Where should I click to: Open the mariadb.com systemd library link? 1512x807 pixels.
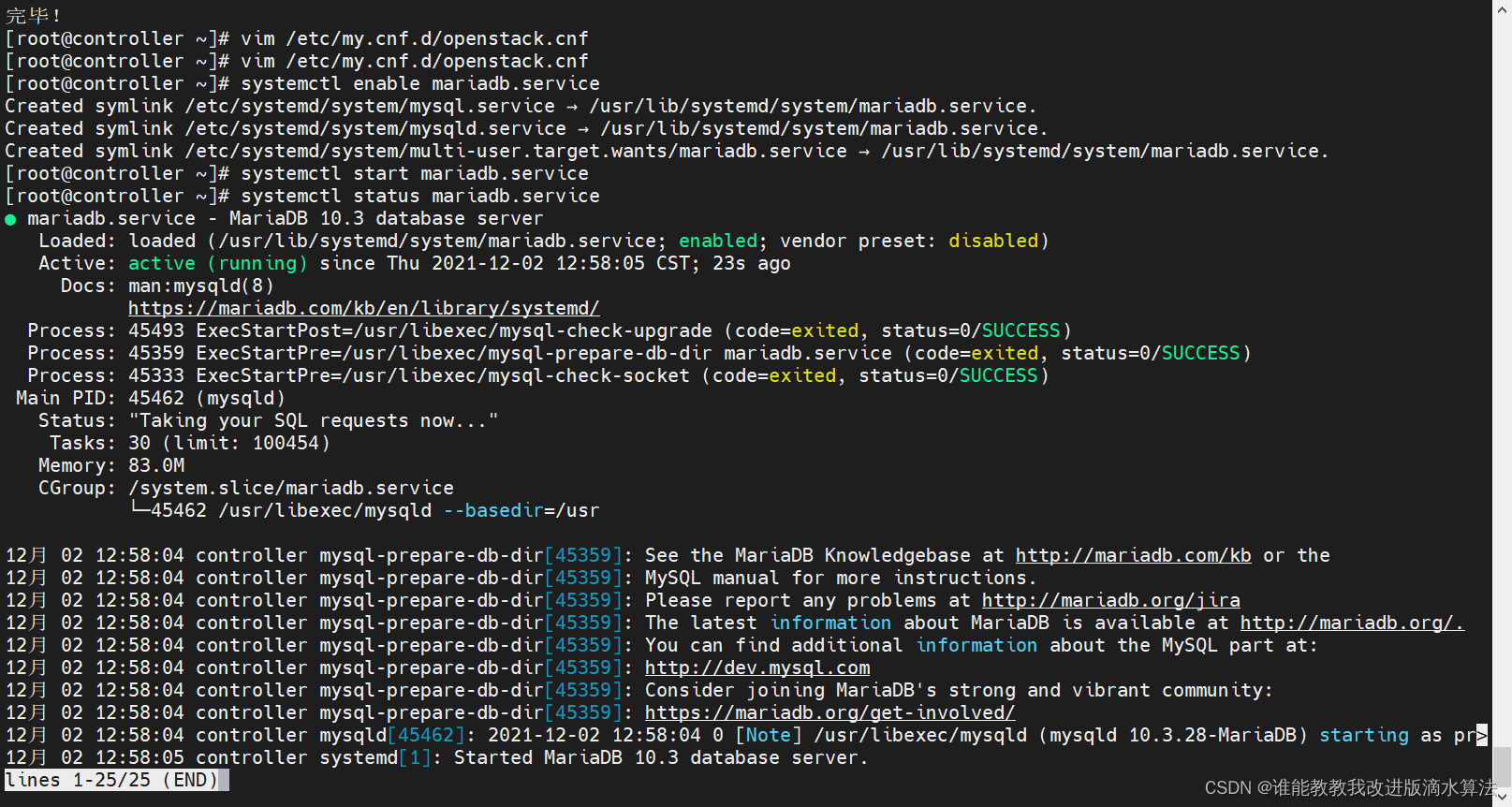(364, 308)
